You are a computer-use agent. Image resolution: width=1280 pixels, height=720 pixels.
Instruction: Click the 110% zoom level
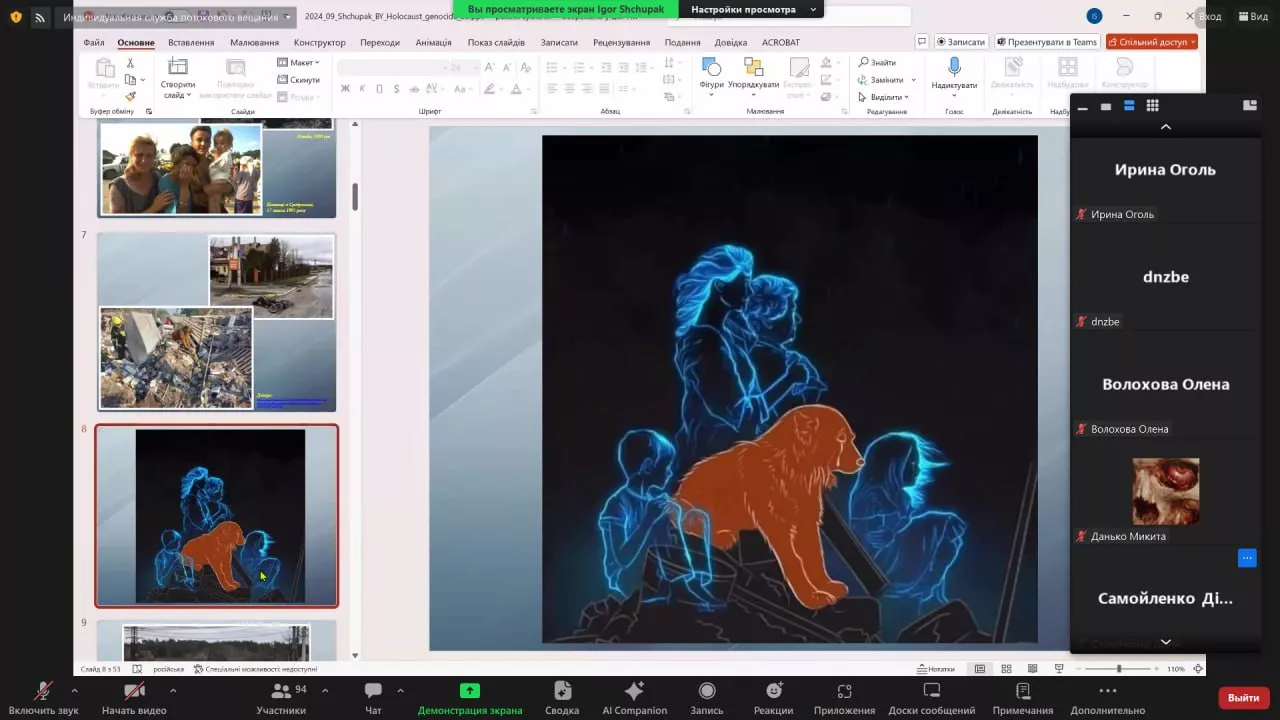click(1176, 669)
